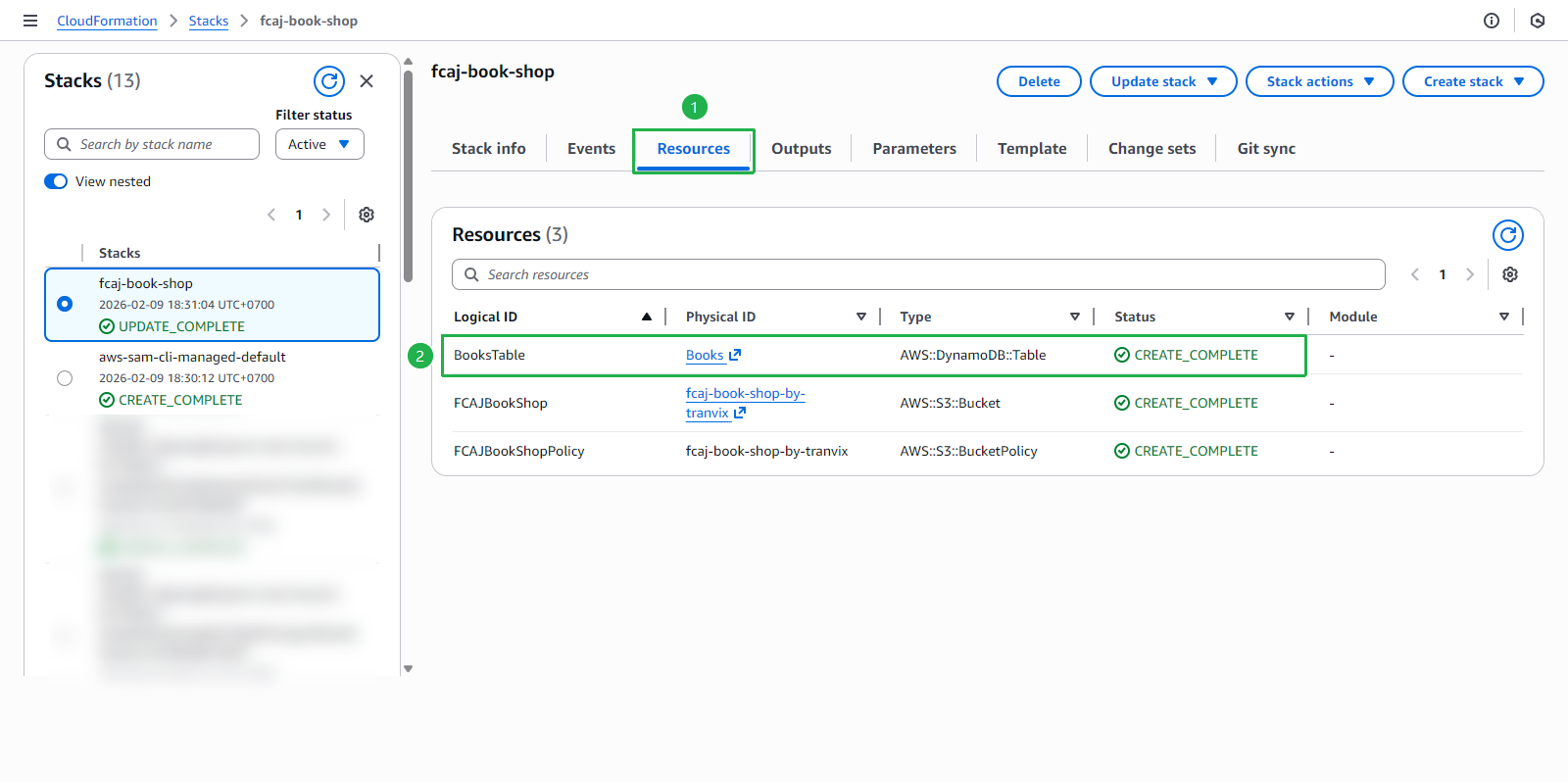Click the Delete stack button
Viewport: 1568px width, 782px height.
tap(1039, 81)
